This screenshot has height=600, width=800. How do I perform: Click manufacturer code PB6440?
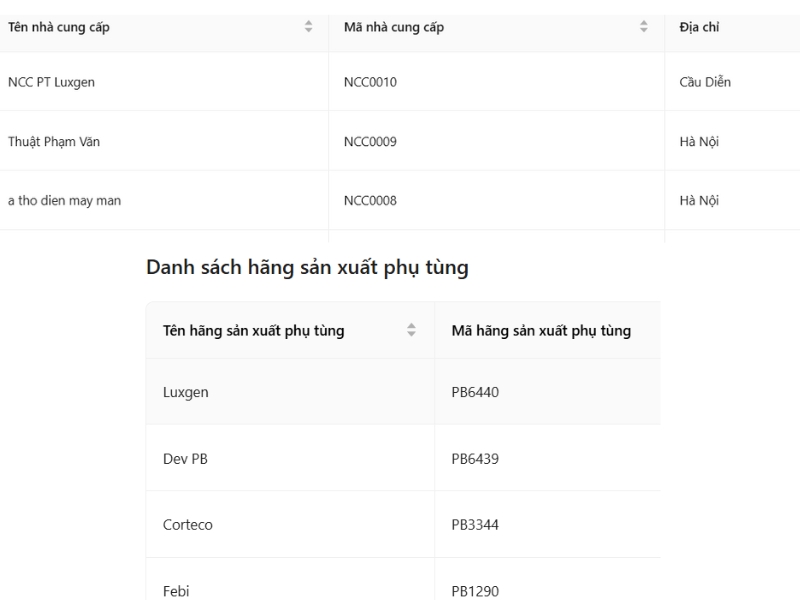point(475,392)
